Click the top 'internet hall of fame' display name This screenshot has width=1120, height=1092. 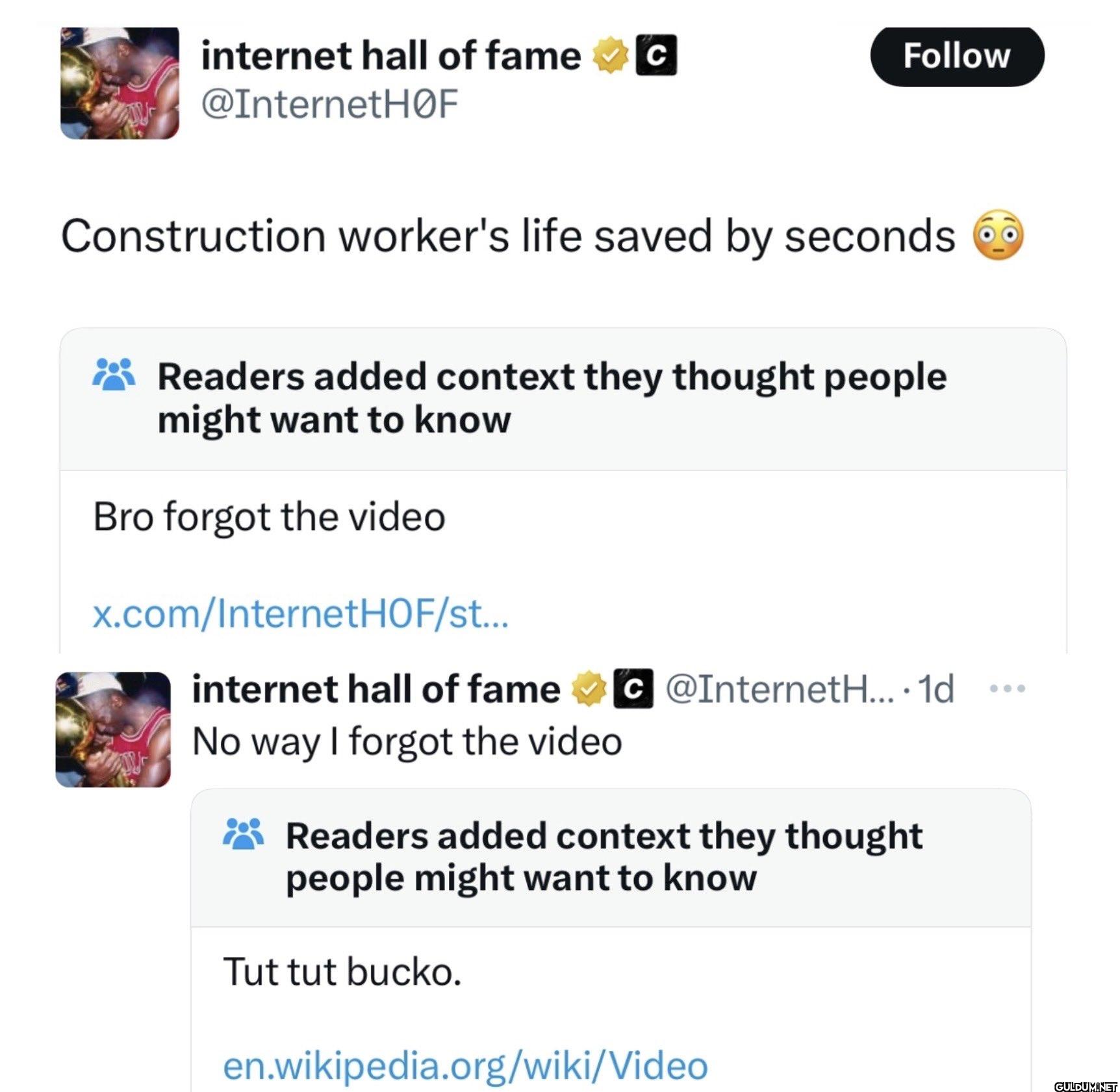pyautogui.click(x=391, y=56)
